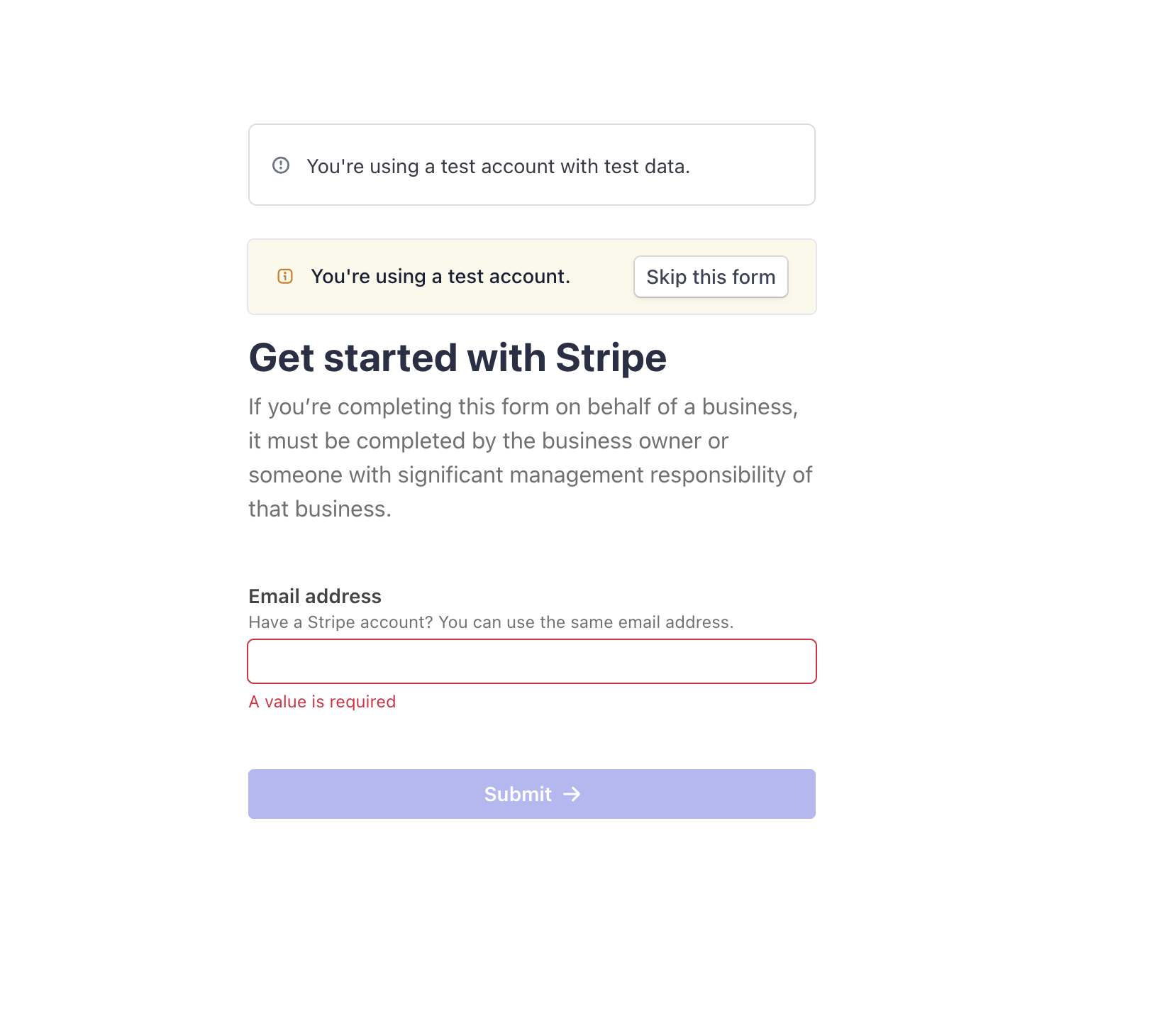The height and width of the screenshot is (1009, 1176).
Task: Focus the Email address input field
Action: pos(532,661)
